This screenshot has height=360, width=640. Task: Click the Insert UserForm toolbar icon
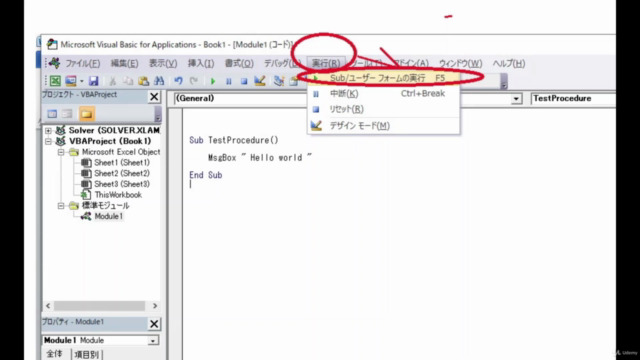tap(71, 81)
